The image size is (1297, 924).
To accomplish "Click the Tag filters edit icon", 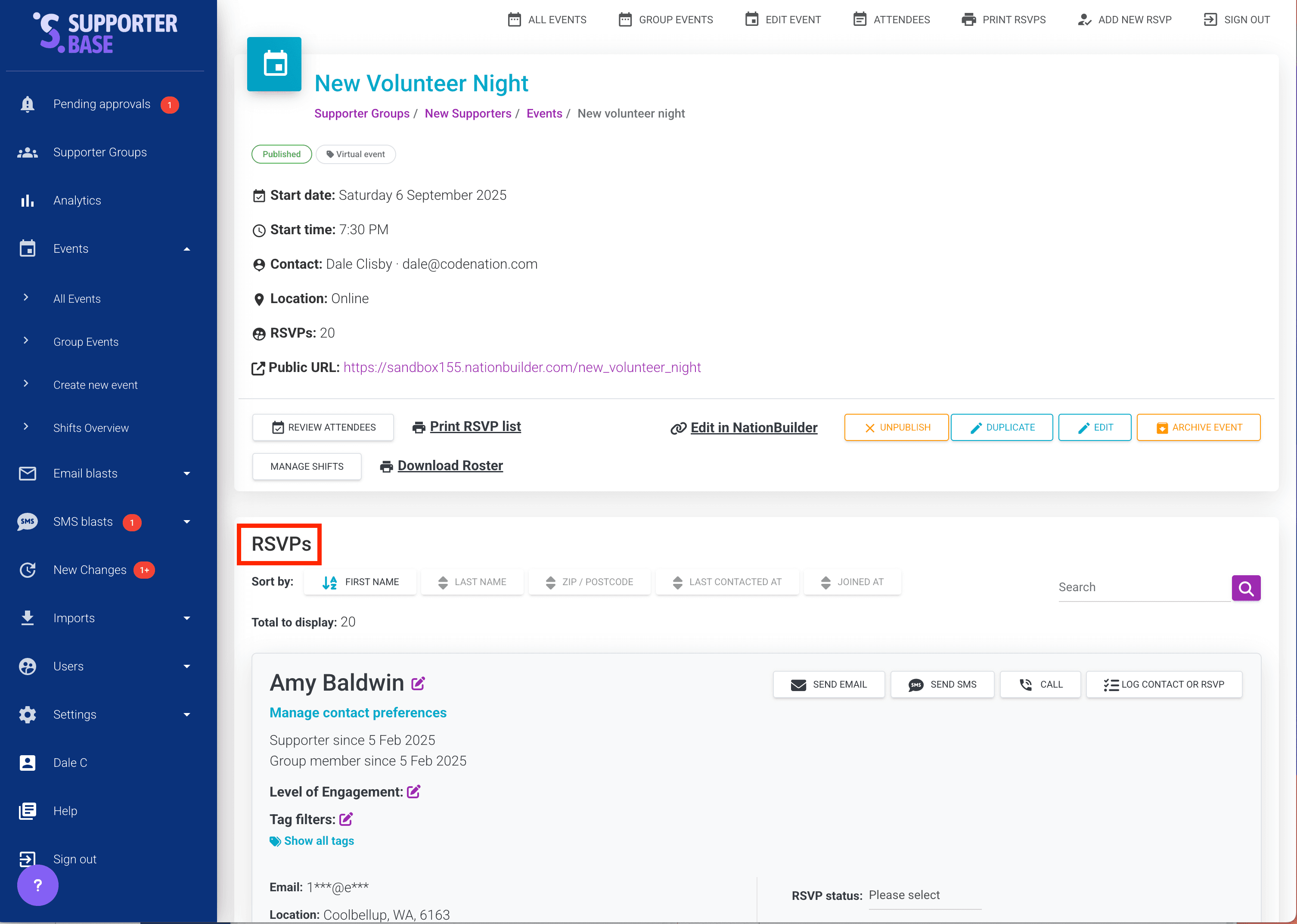I will coord(346,819).
